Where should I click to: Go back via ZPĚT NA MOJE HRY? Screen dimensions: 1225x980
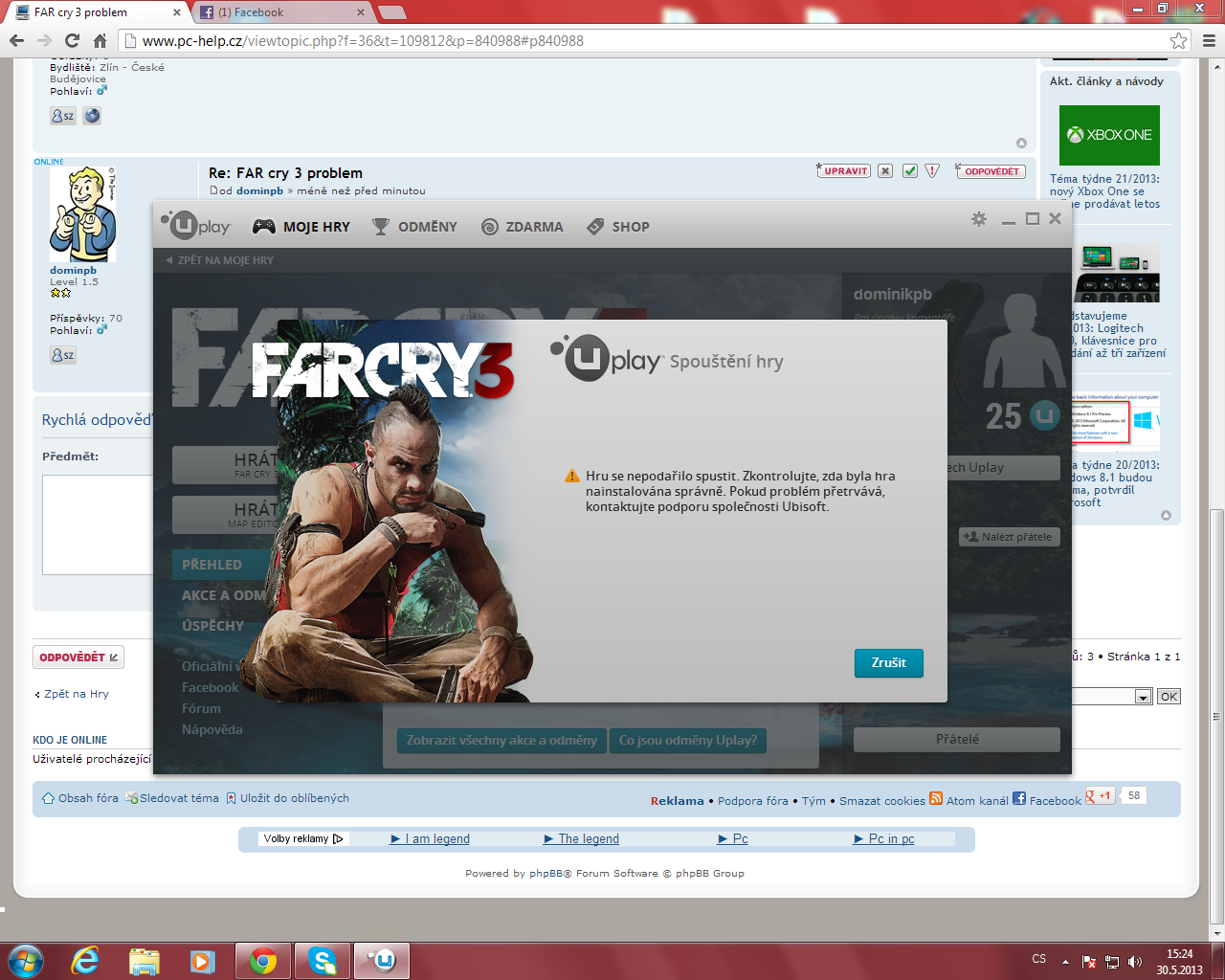click(x=220, y=260)
